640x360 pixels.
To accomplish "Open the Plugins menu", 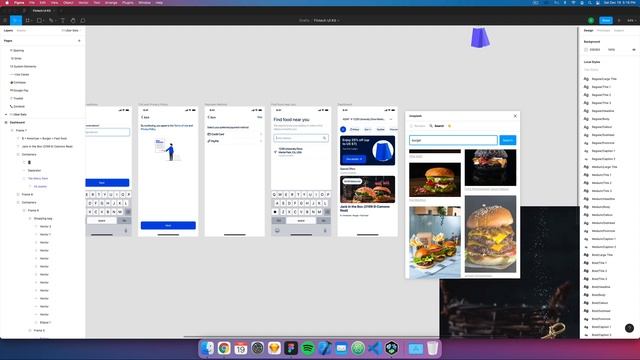I will pos(128,2).
